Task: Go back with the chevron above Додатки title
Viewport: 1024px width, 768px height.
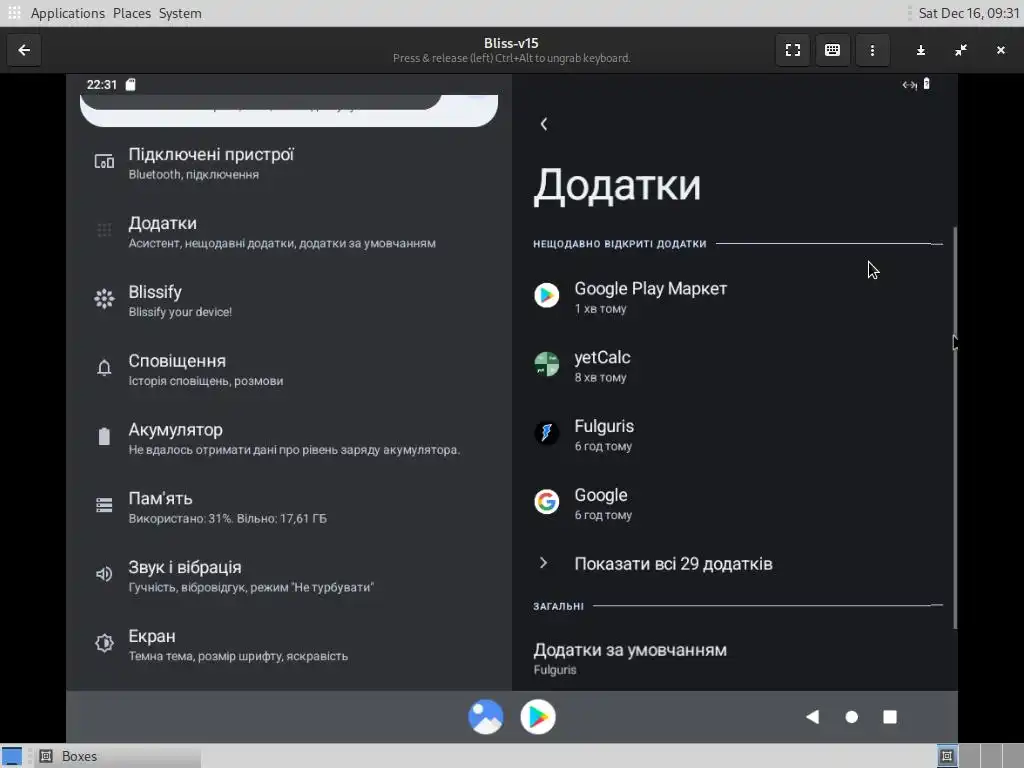Action: click(x=544, y=123)
